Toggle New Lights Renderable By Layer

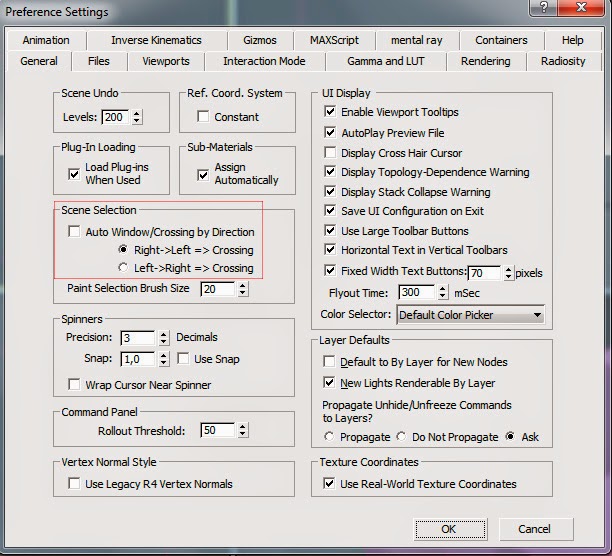tap(329, 382)
